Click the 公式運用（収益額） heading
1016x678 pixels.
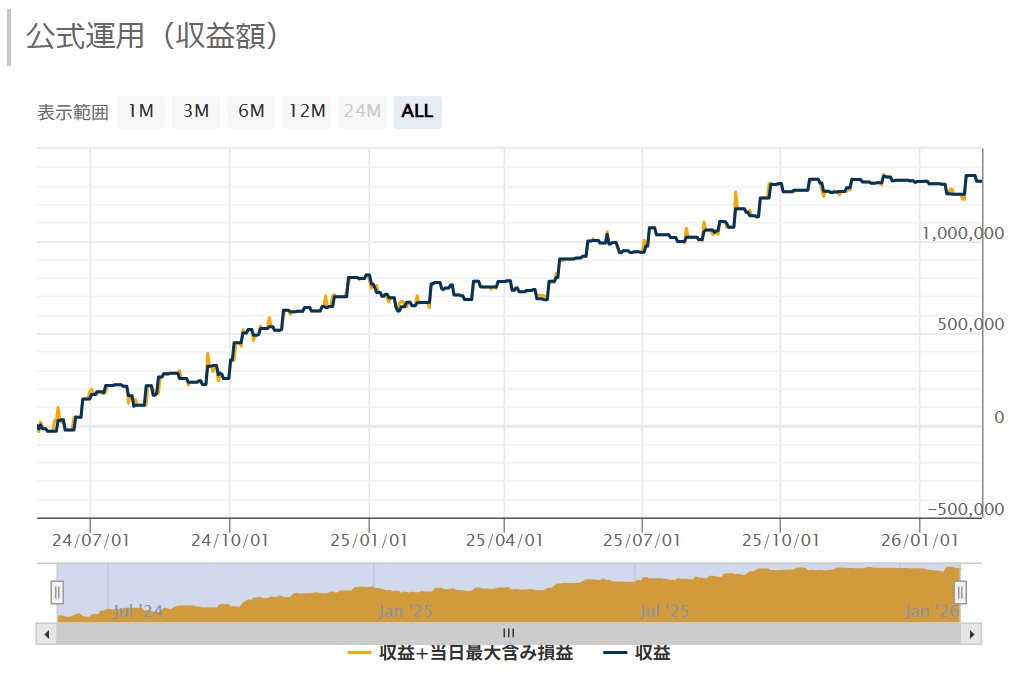pyautogui.click(x=152, y=36)
